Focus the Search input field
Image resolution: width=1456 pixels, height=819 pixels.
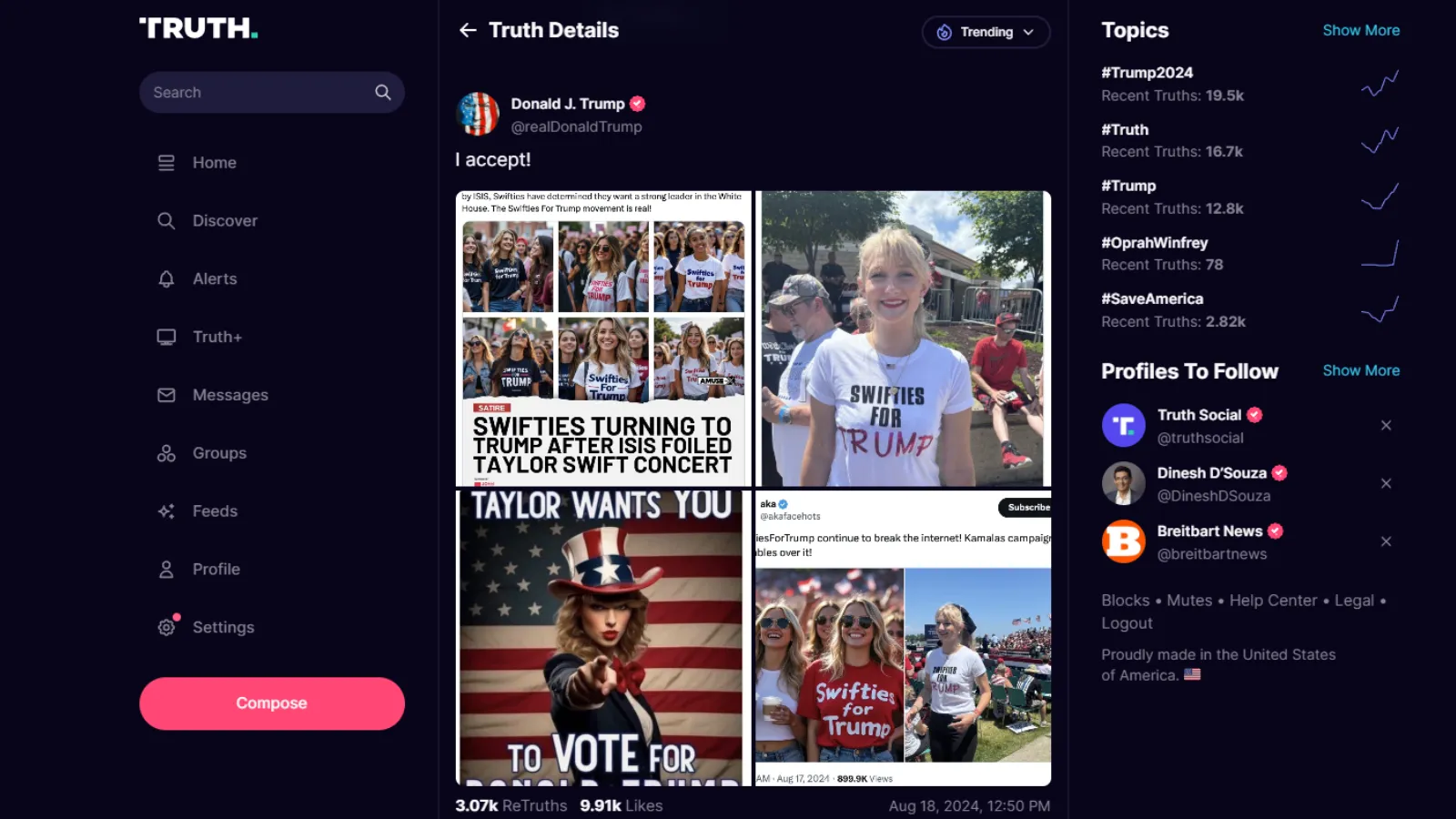coord(271,92)
